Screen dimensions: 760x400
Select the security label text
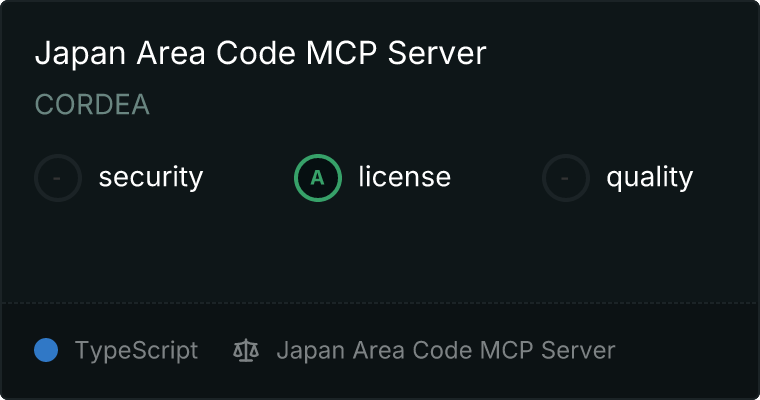click(150, 178)
